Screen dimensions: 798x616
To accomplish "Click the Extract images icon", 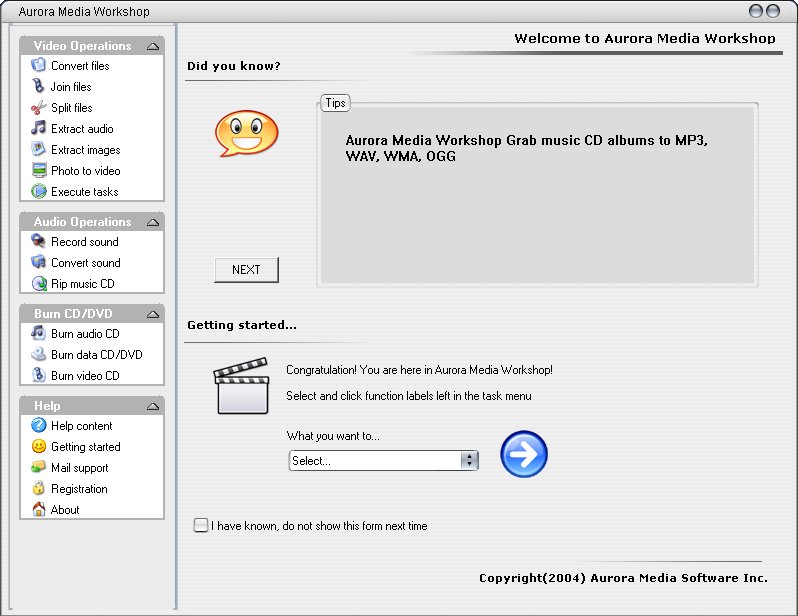I will [38, 149].
